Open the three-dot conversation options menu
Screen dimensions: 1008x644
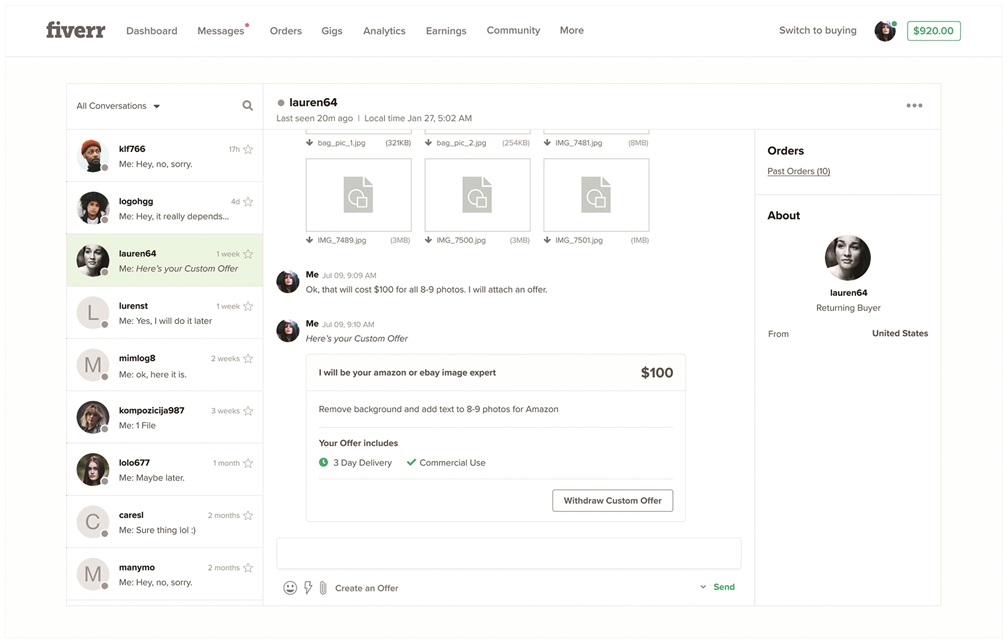tap(914, 106)
